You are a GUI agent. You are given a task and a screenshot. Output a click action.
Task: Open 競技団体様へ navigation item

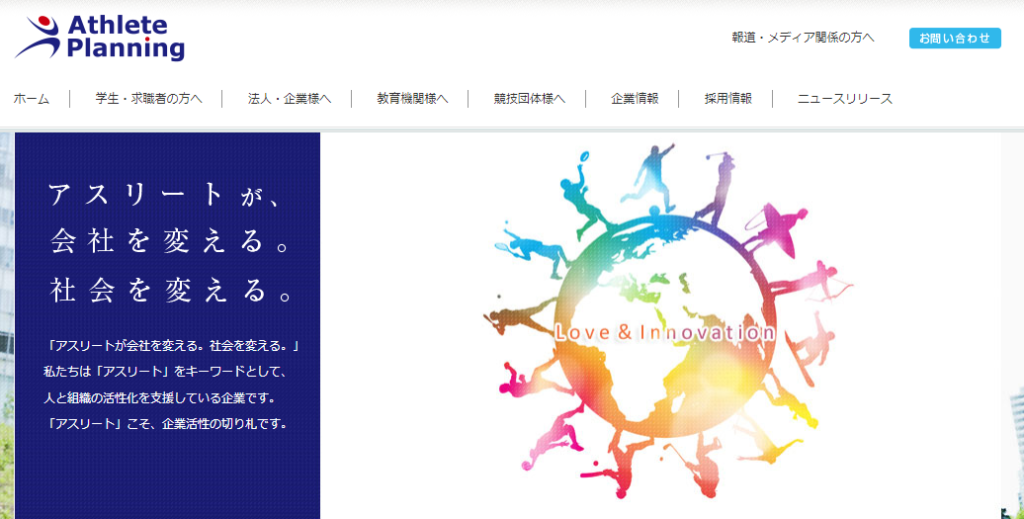[529, 99]
